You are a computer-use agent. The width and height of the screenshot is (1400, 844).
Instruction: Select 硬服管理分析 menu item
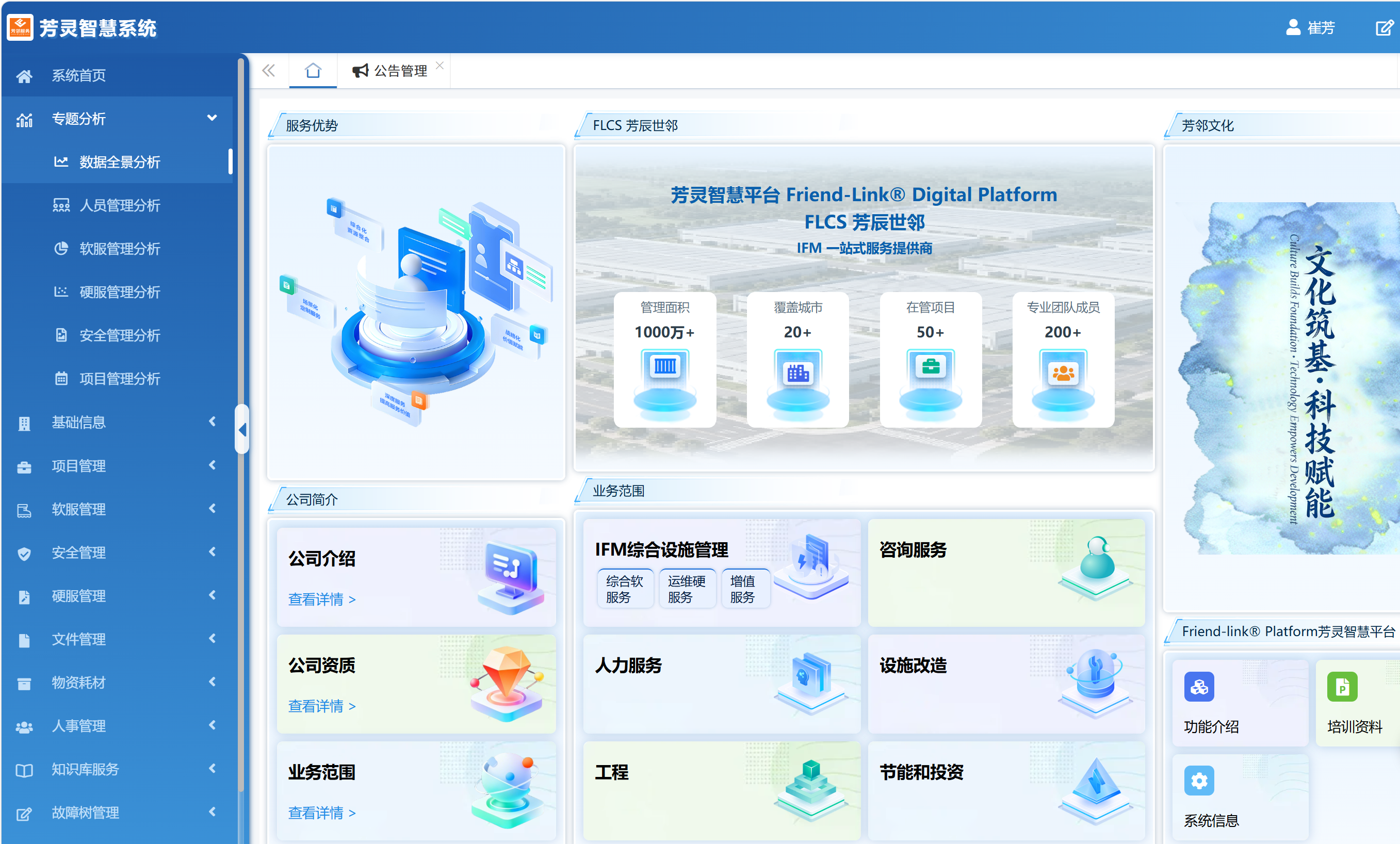[118, 291]
